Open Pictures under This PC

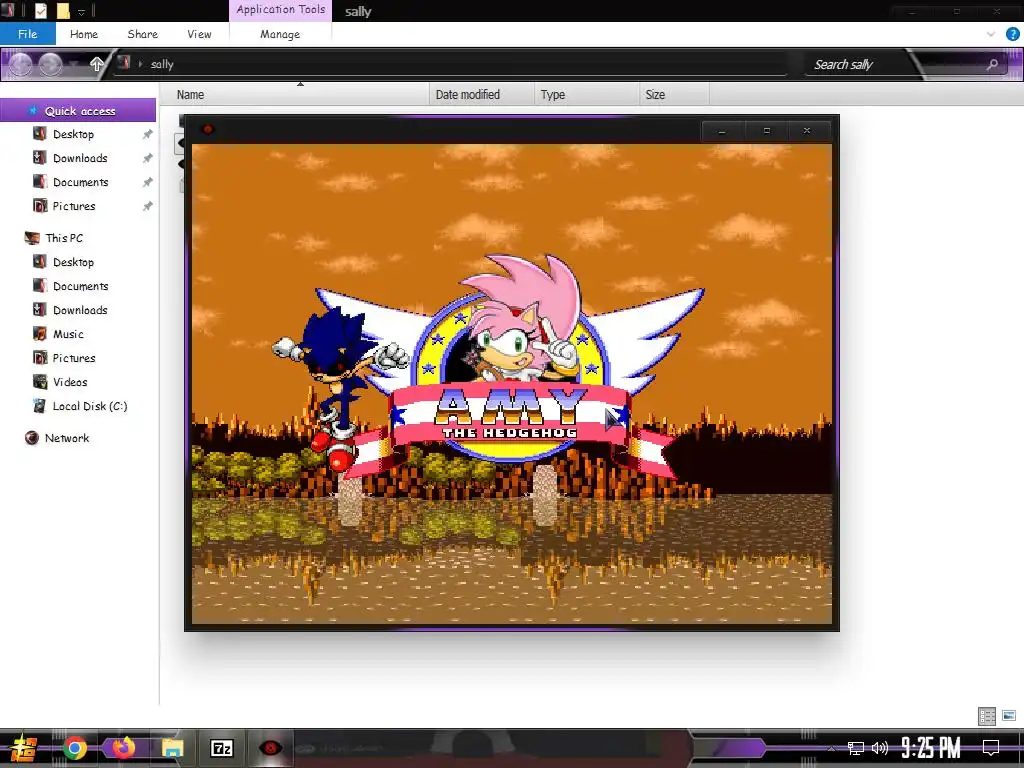point(74,358)
